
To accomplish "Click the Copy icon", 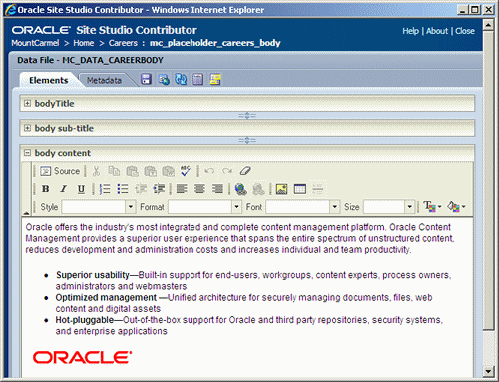I will [114, 171].
